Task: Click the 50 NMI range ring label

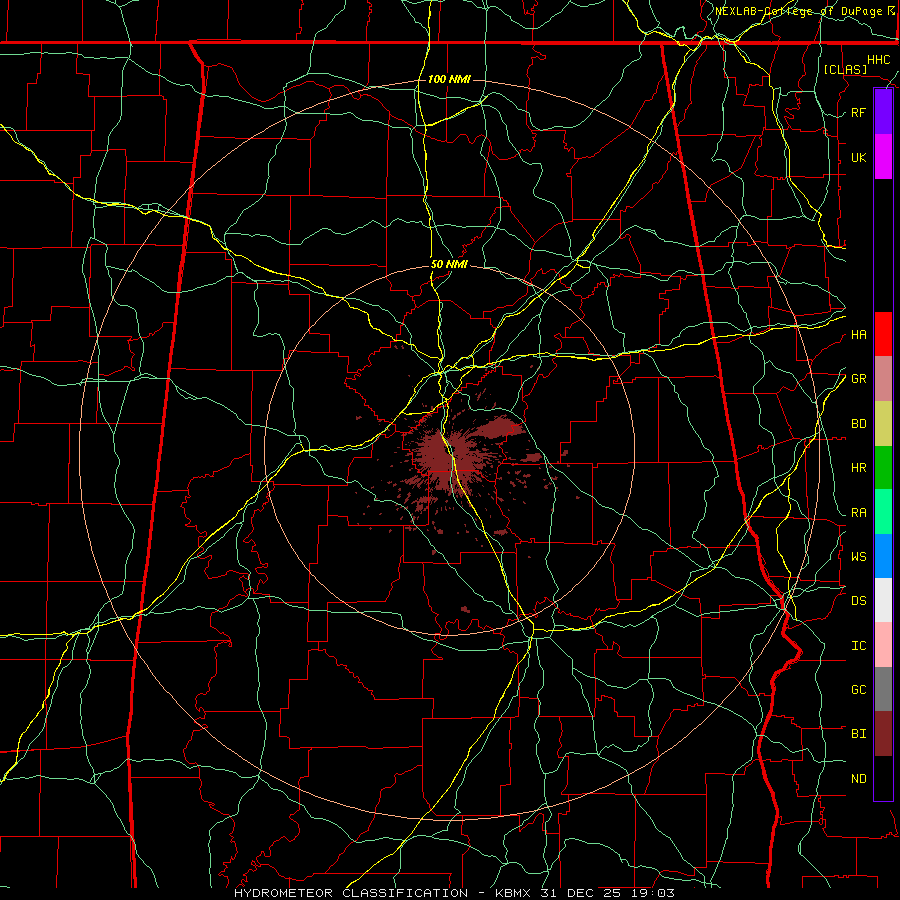Action: point(449,264)
